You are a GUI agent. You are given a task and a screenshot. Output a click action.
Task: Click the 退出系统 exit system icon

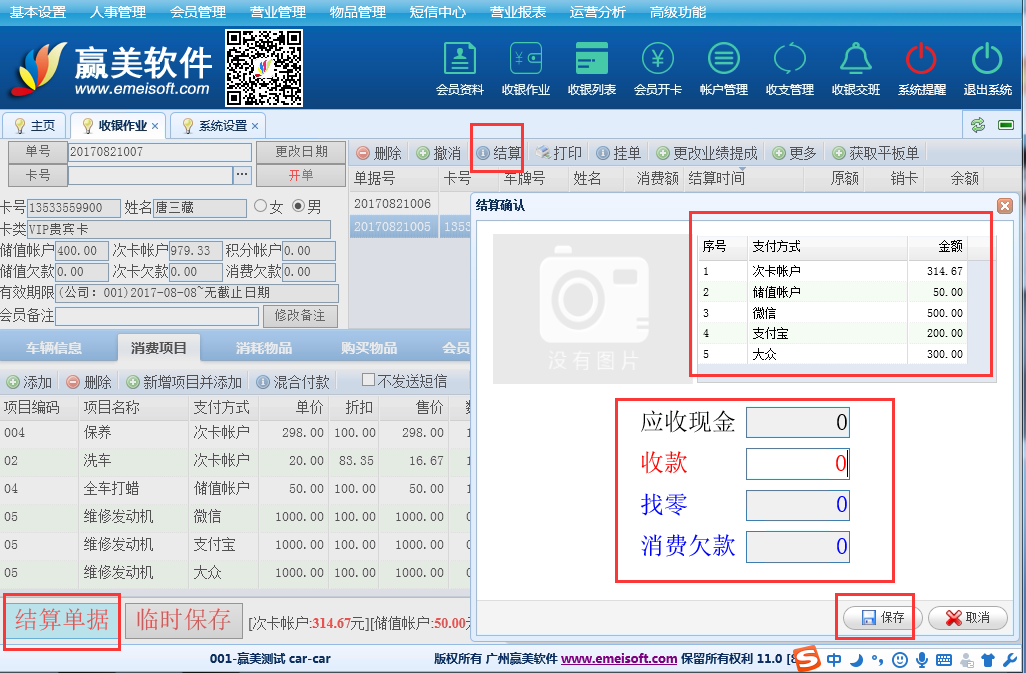(987, 68)
